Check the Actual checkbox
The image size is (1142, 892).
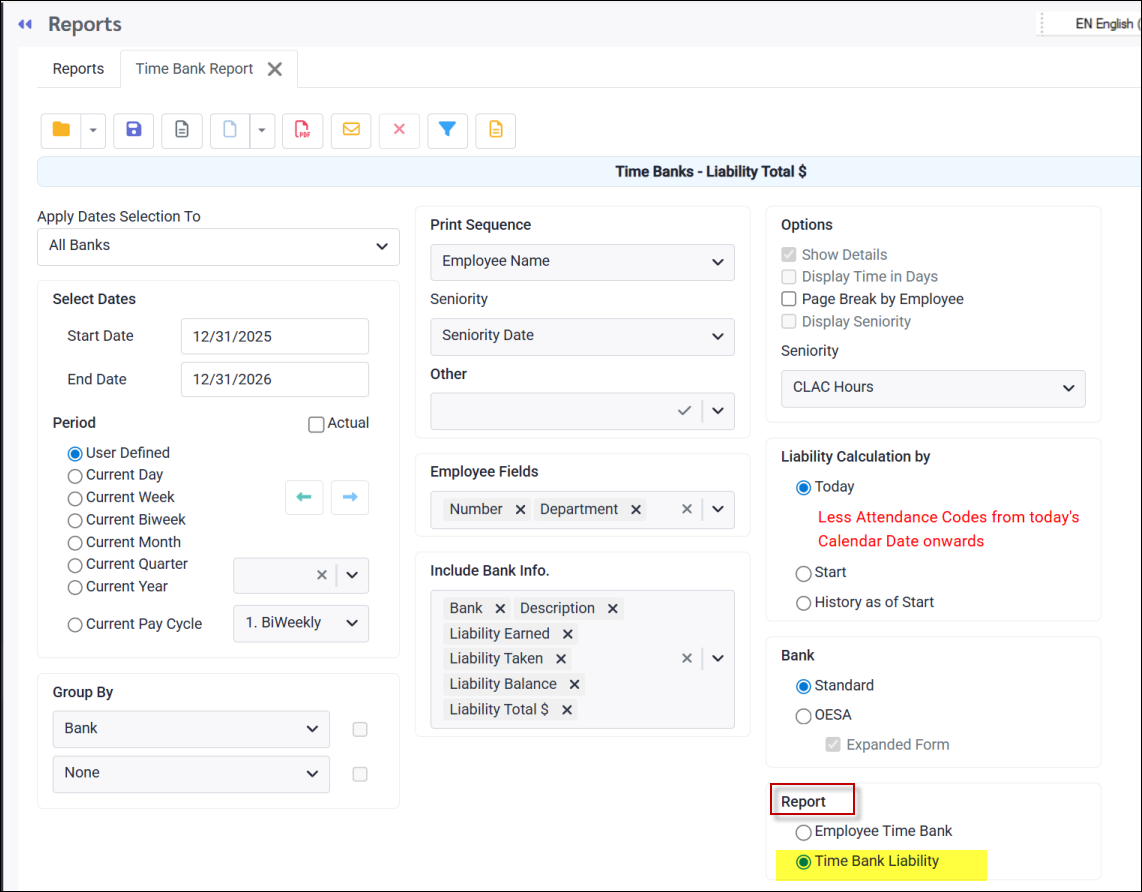click(316, 424)
